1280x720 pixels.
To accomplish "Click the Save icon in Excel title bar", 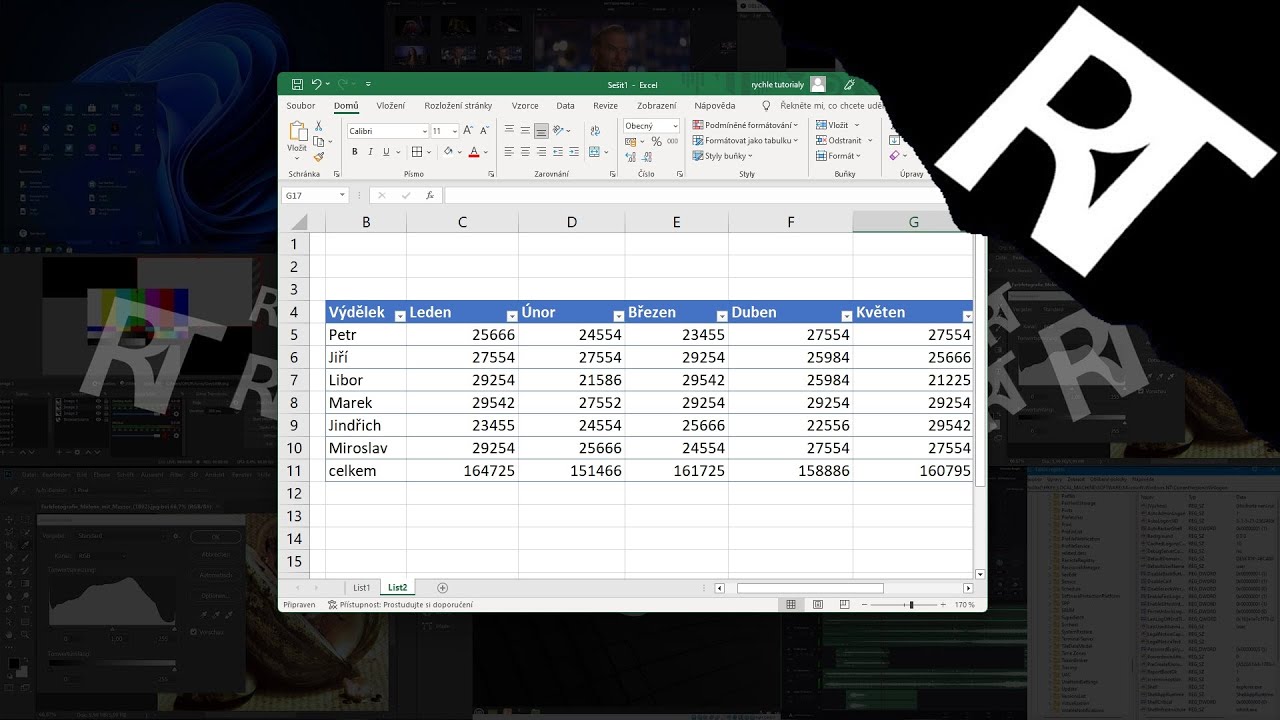I will [x=297, y=84].
